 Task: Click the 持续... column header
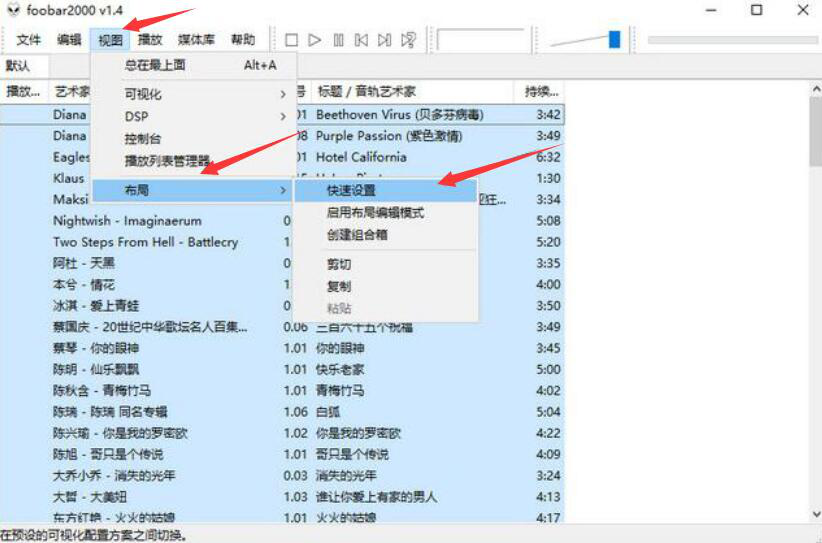(x=539, y=92)
